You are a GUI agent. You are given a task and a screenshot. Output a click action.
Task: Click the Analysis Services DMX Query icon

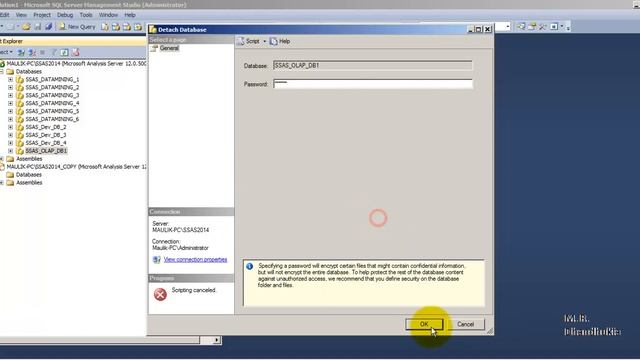(127, 27)
